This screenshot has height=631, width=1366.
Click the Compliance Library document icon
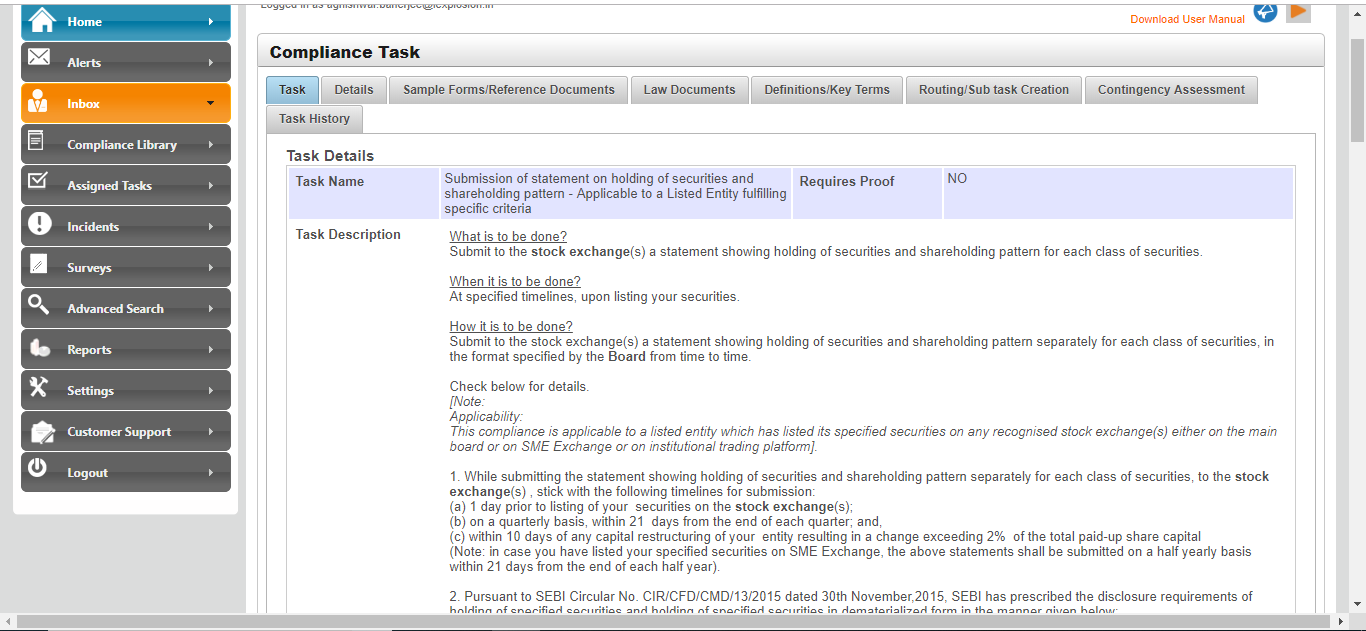37,141
